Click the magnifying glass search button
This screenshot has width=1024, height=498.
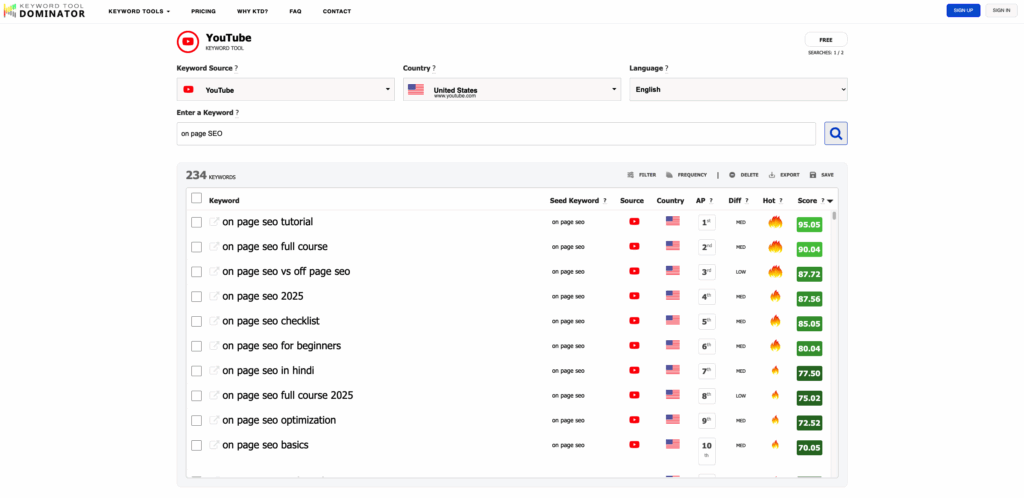836,134
